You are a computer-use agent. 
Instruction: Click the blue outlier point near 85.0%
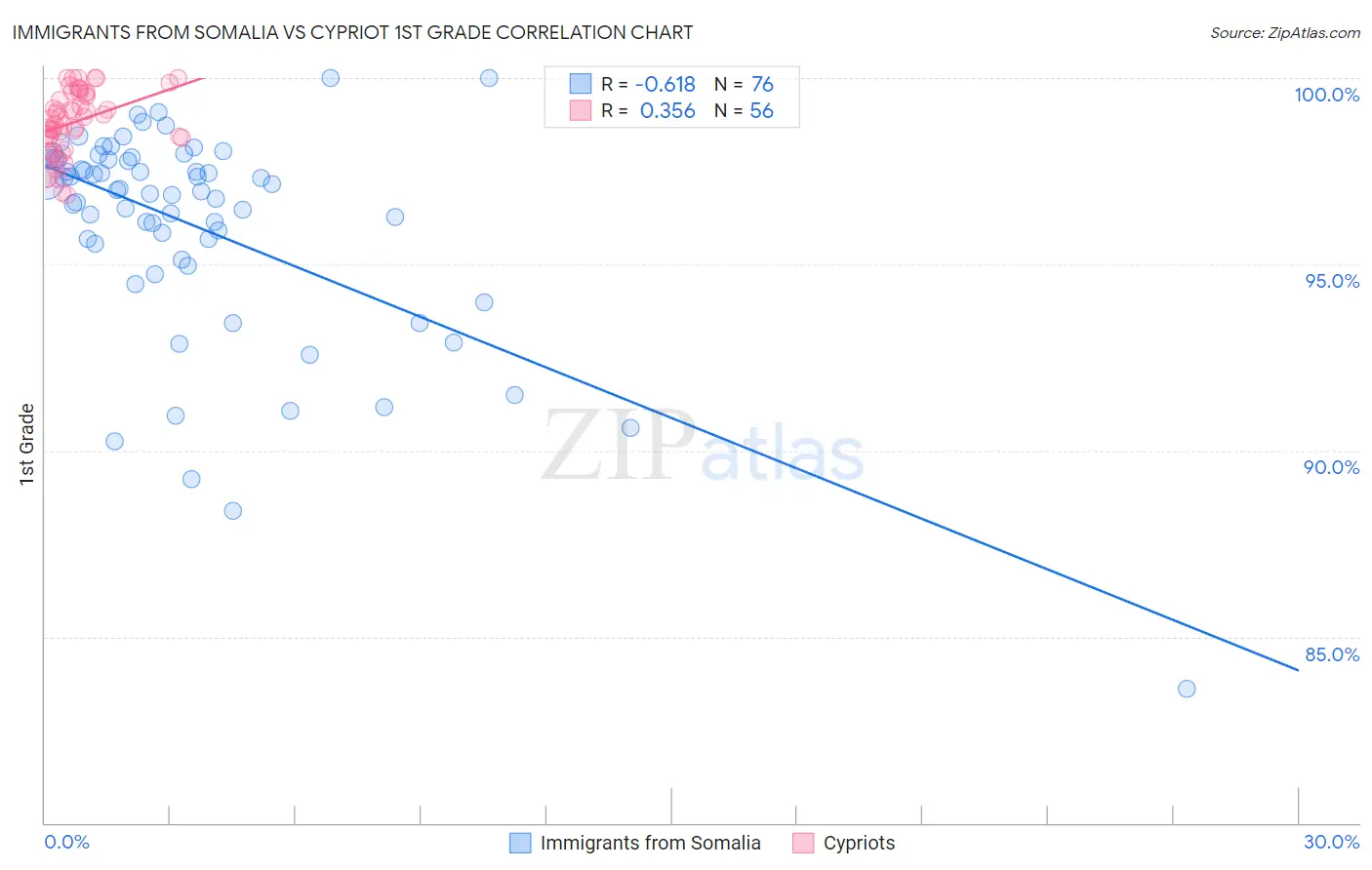coord(1187,689)
